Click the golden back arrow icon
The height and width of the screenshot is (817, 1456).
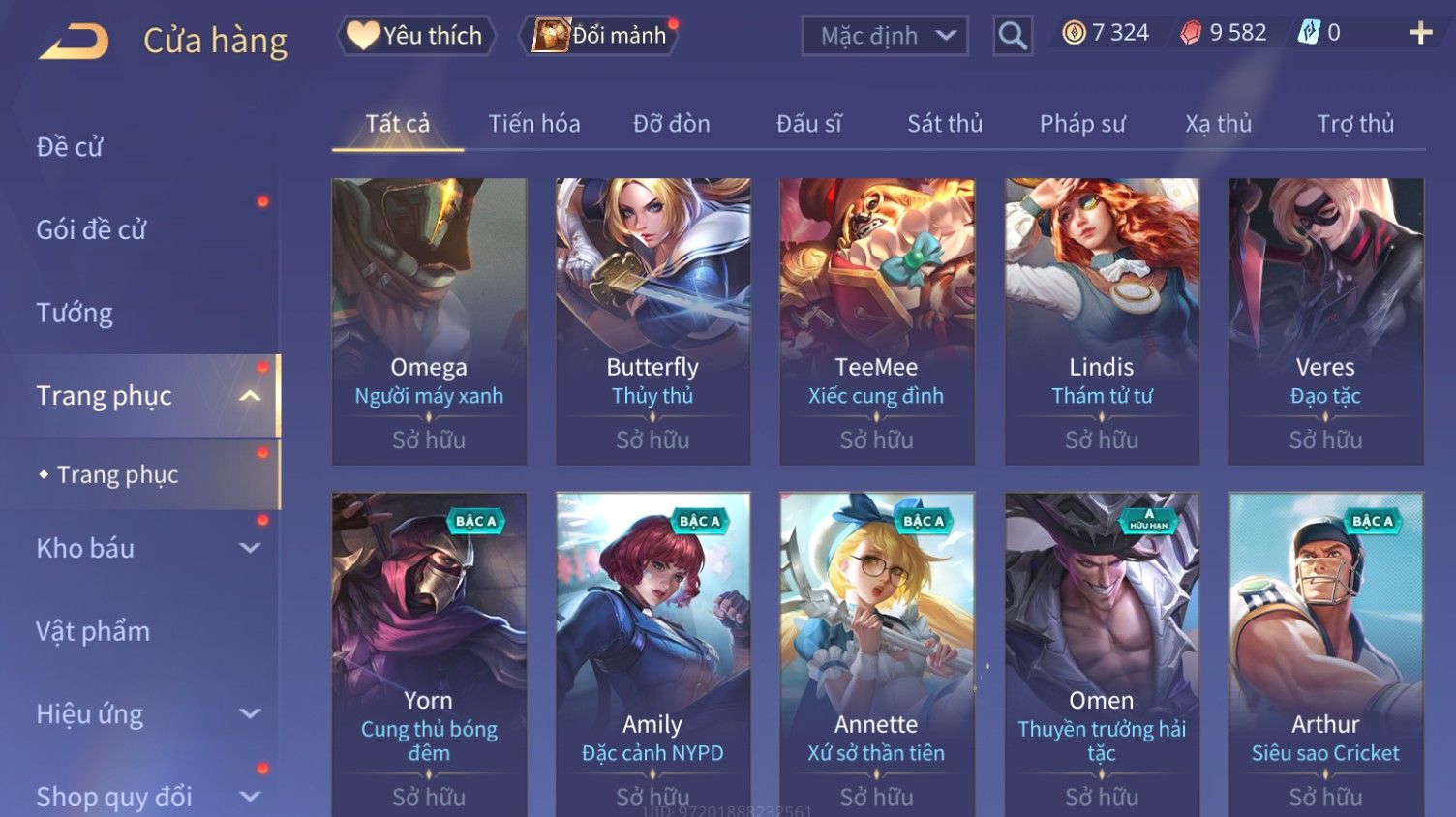pos(74,41)
